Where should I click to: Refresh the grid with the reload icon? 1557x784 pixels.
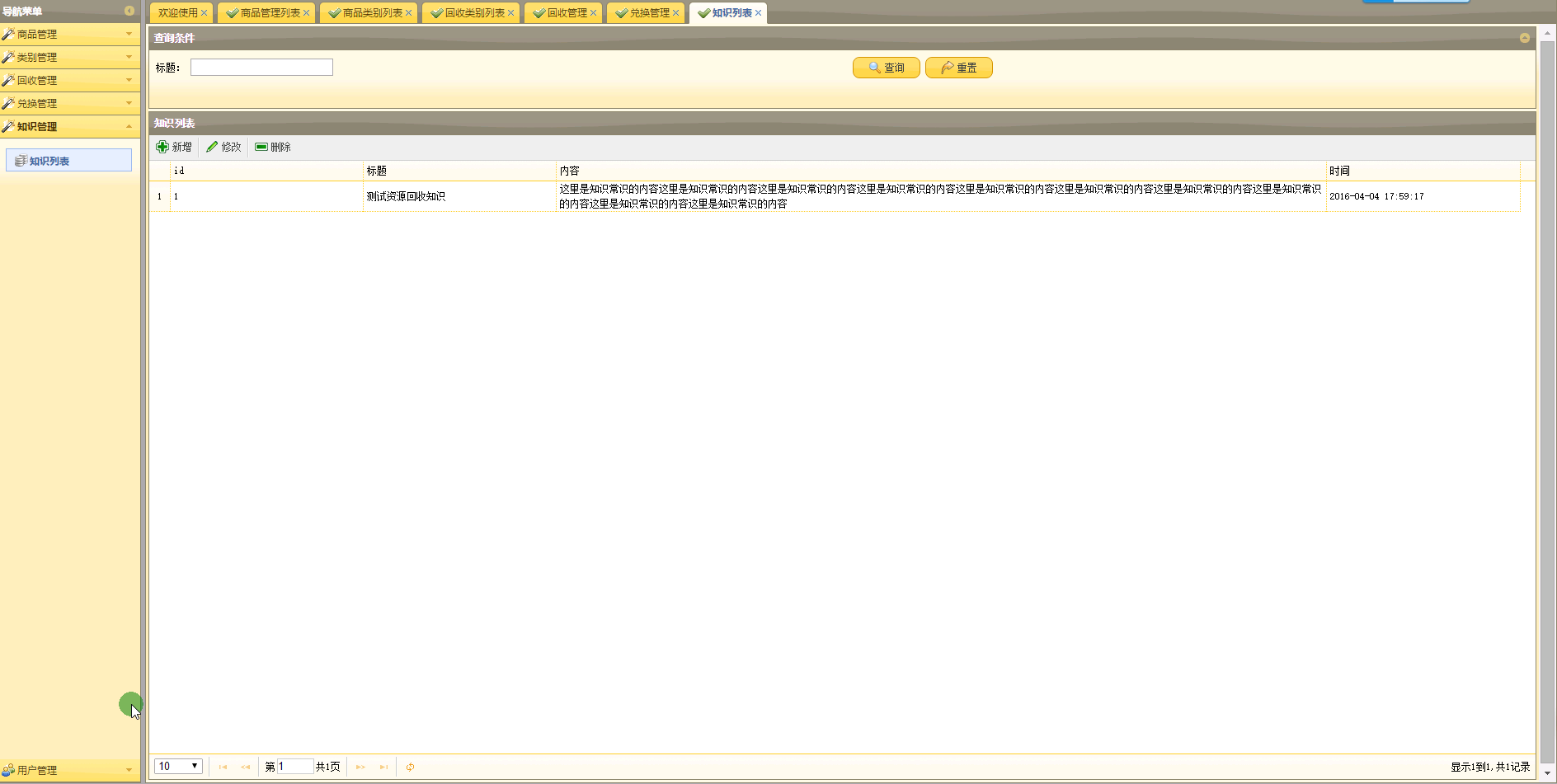(x=410, y=767)
